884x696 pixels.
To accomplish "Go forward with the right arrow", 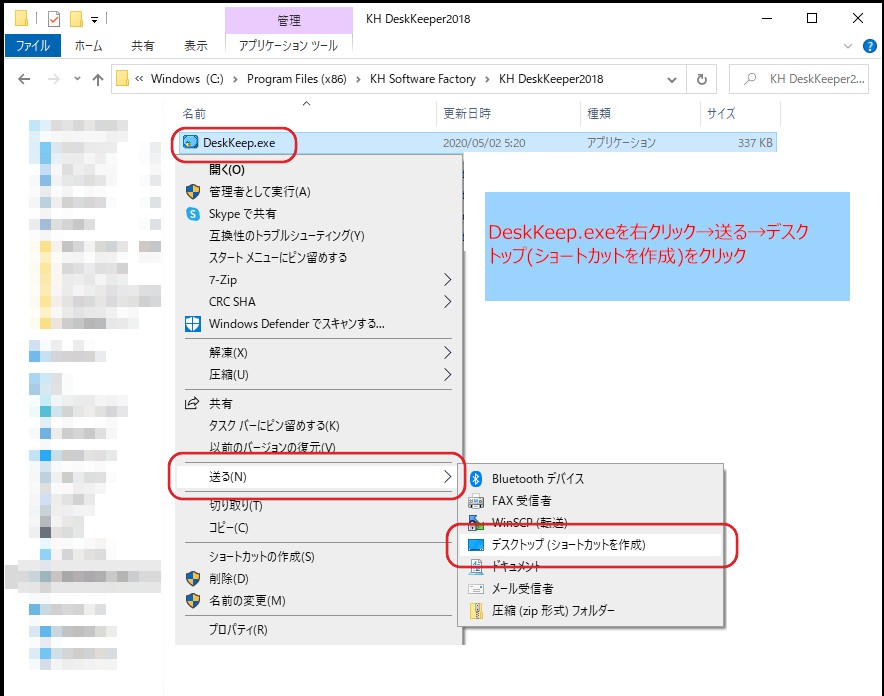I will pyautogui.click(x=54, y=79).
